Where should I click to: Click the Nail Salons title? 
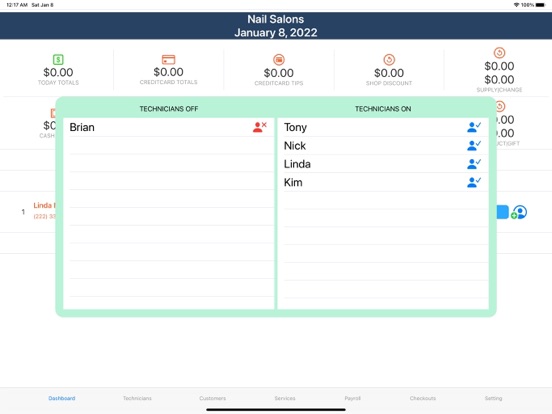click(276, 19)
